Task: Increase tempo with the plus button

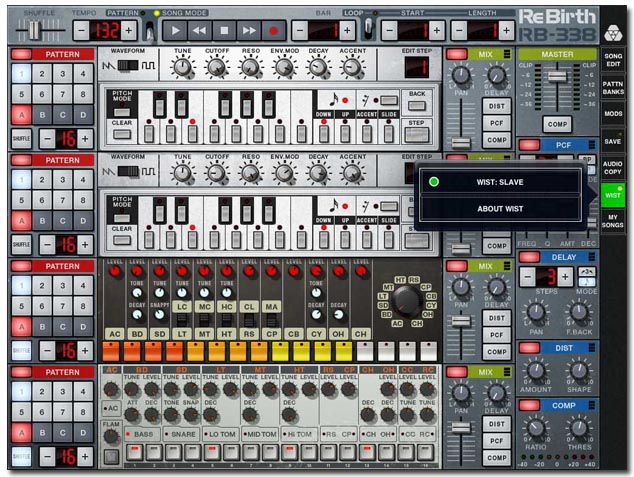Action: [129, 31]
